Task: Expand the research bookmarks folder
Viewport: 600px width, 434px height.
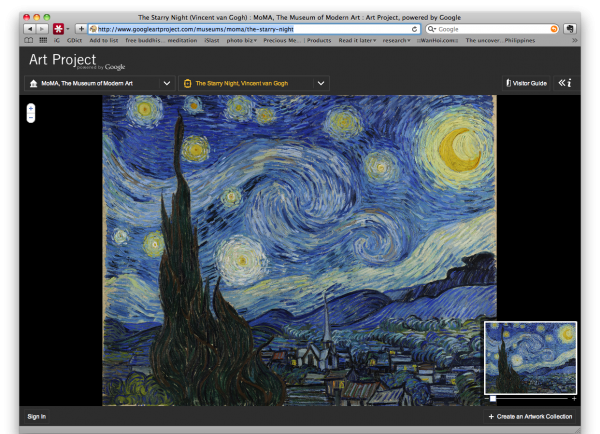Action: pos(396,40)
